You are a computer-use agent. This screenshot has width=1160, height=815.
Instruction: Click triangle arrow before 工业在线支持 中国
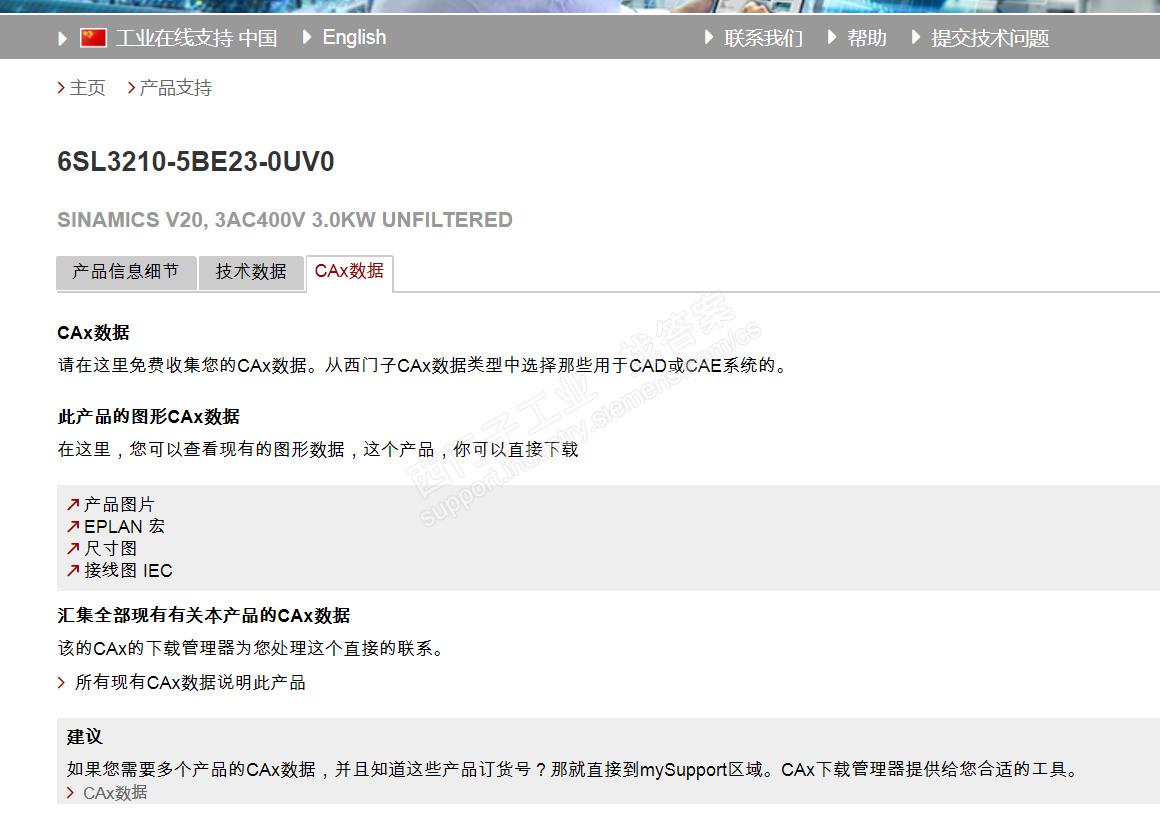tap(63, 38)
